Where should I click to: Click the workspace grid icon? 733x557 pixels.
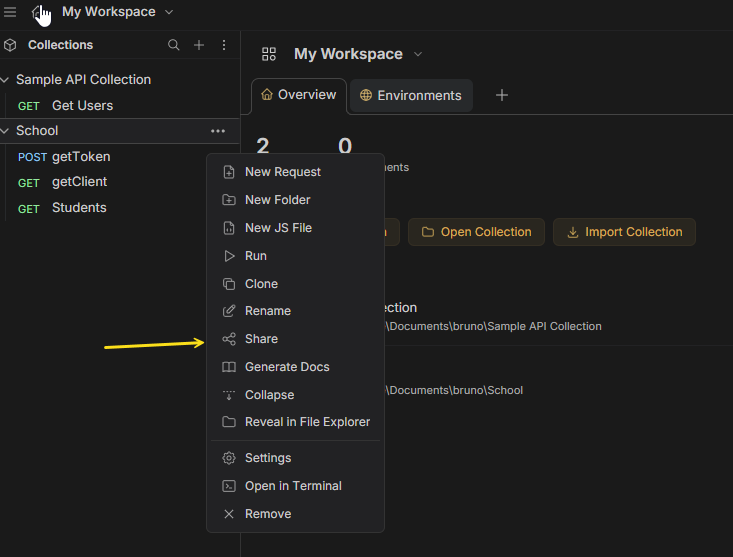[269, 54]
